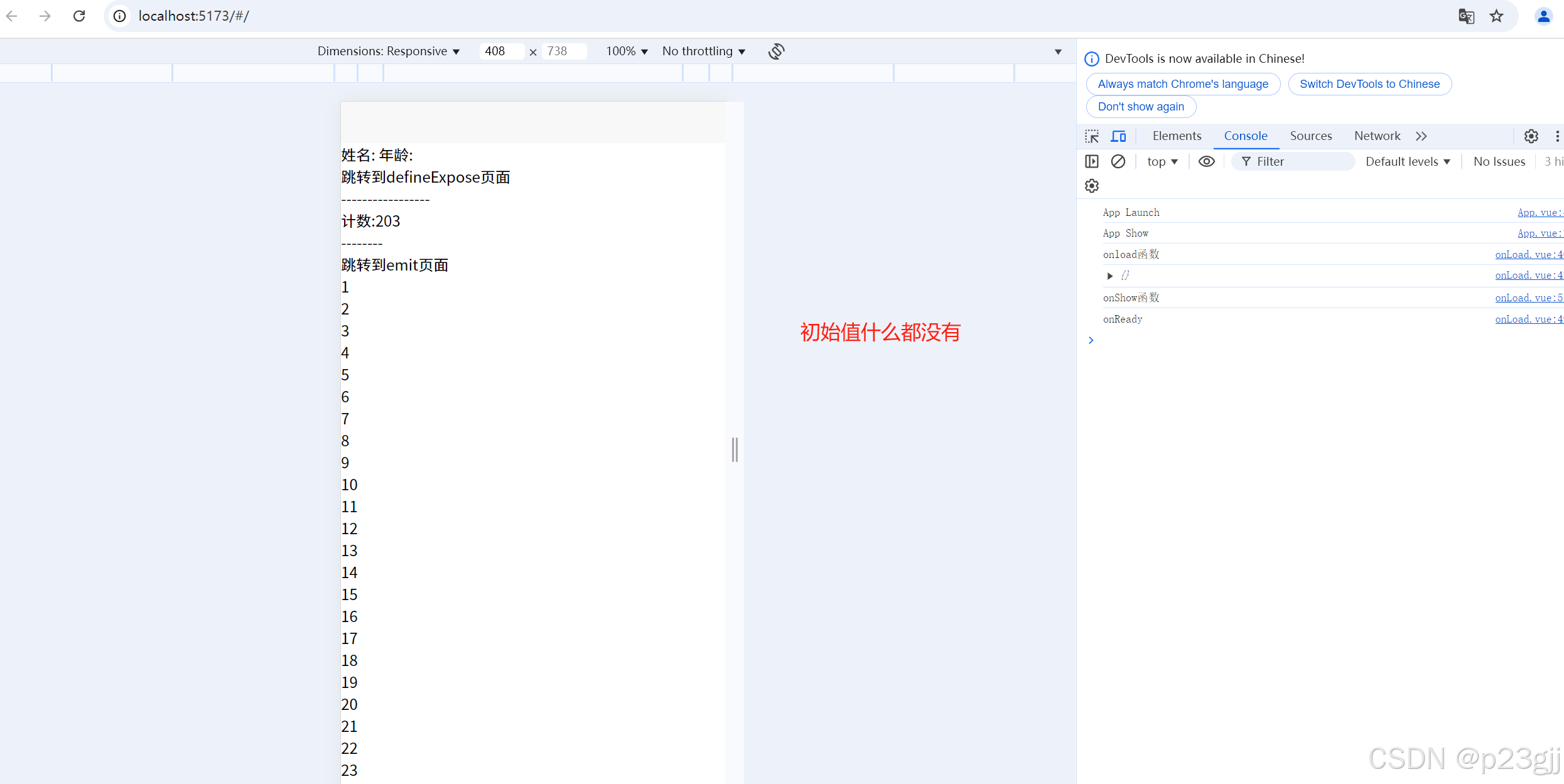
Task: Bookmark page with the star icon
Action: click(1497, 16)
